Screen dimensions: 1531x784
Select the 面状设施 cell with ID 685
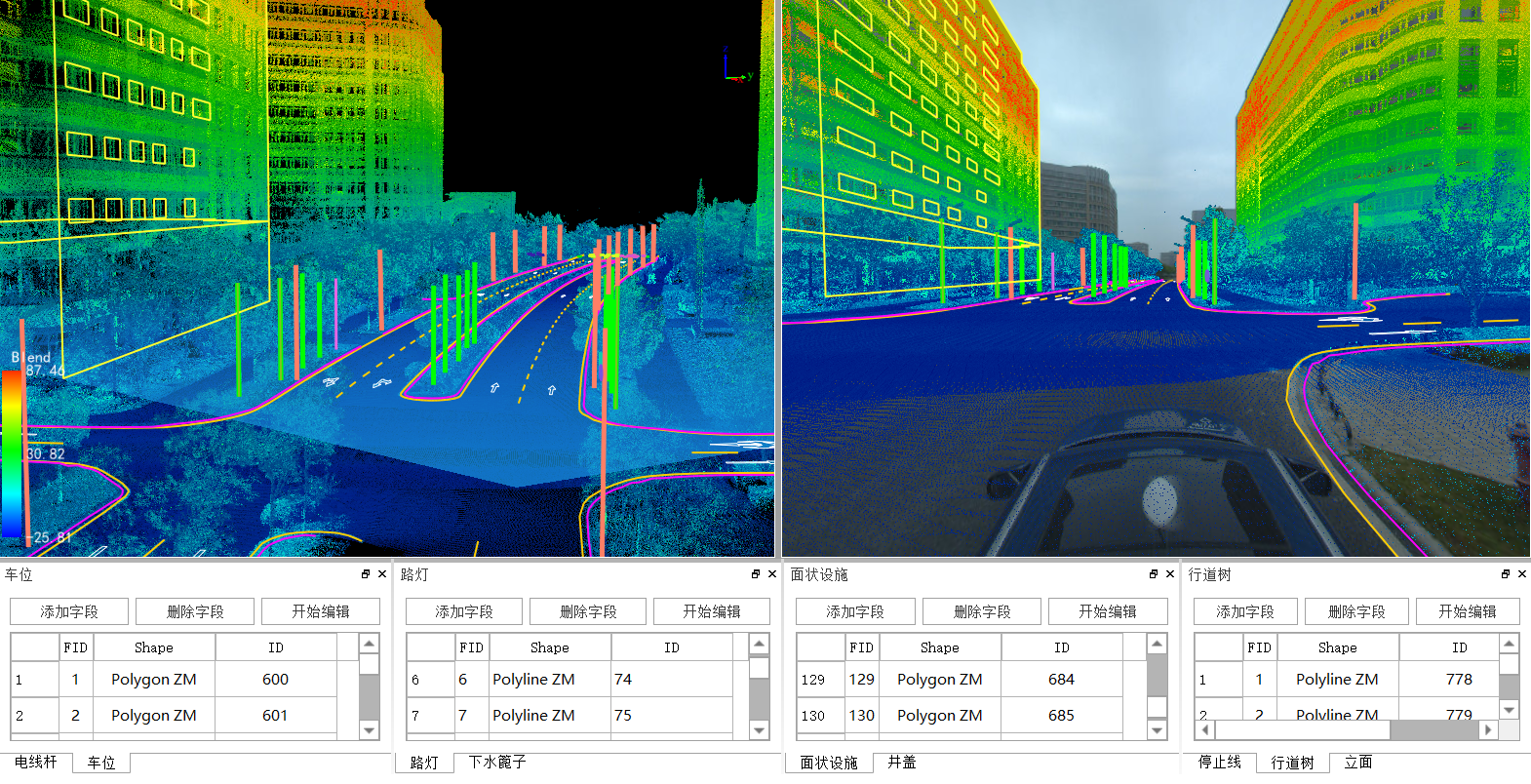point(1062,716)
